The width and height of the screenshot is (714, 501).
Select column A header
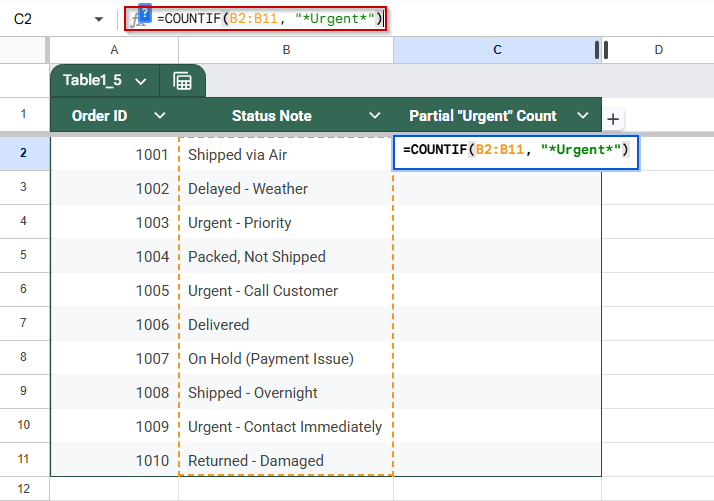[114, 50]
